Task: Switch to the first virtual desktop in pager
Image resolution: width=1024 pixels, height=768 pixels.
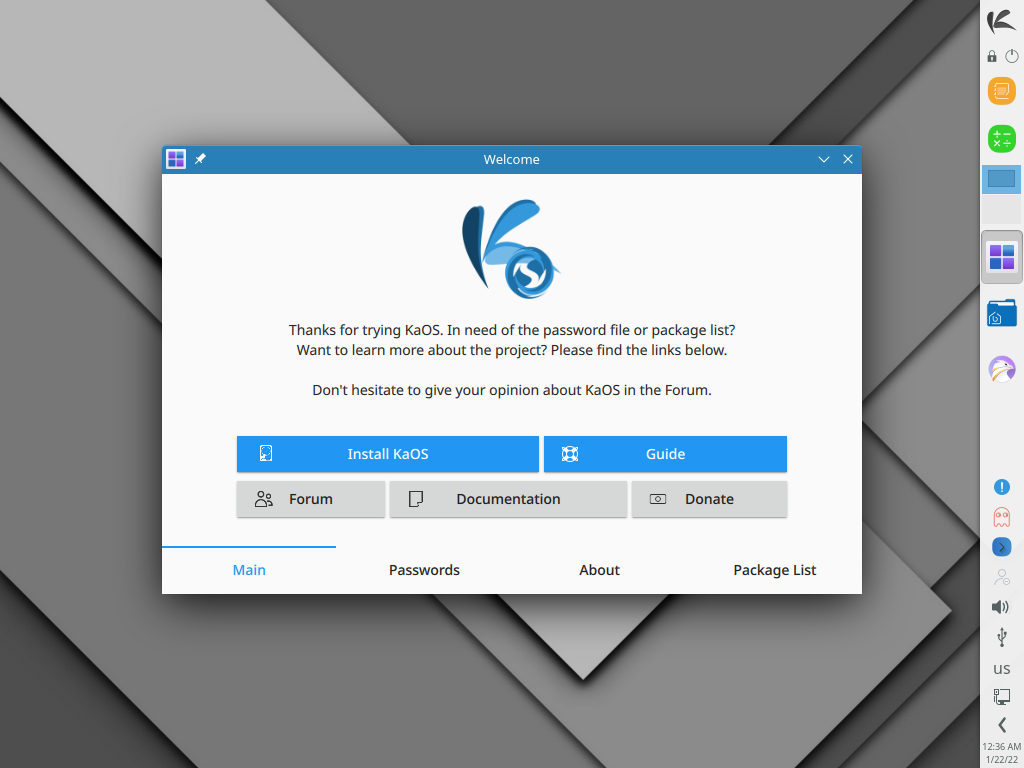Action: point(1001,179)
